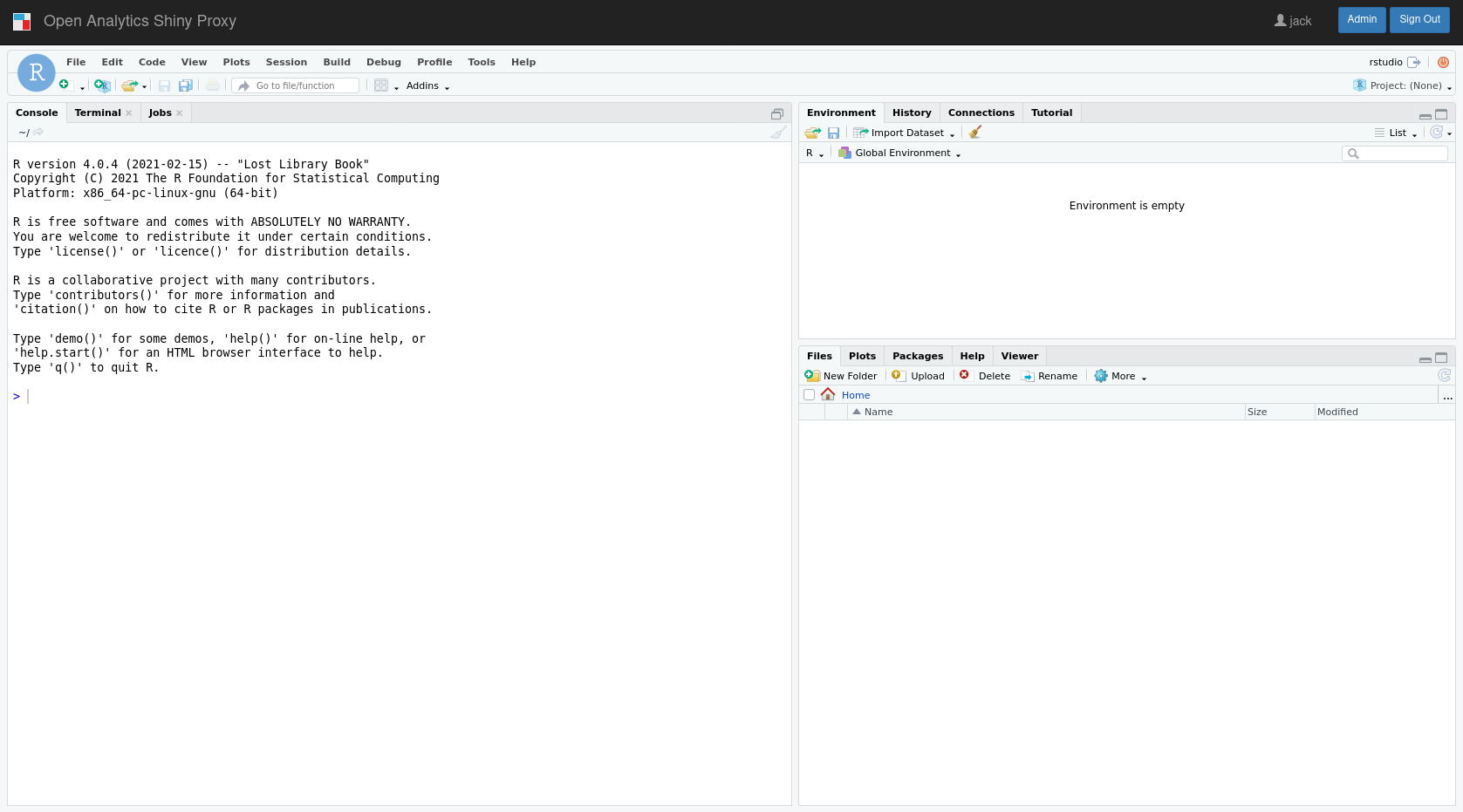Open the R language dropdown in Environment

tap(815, 153)
